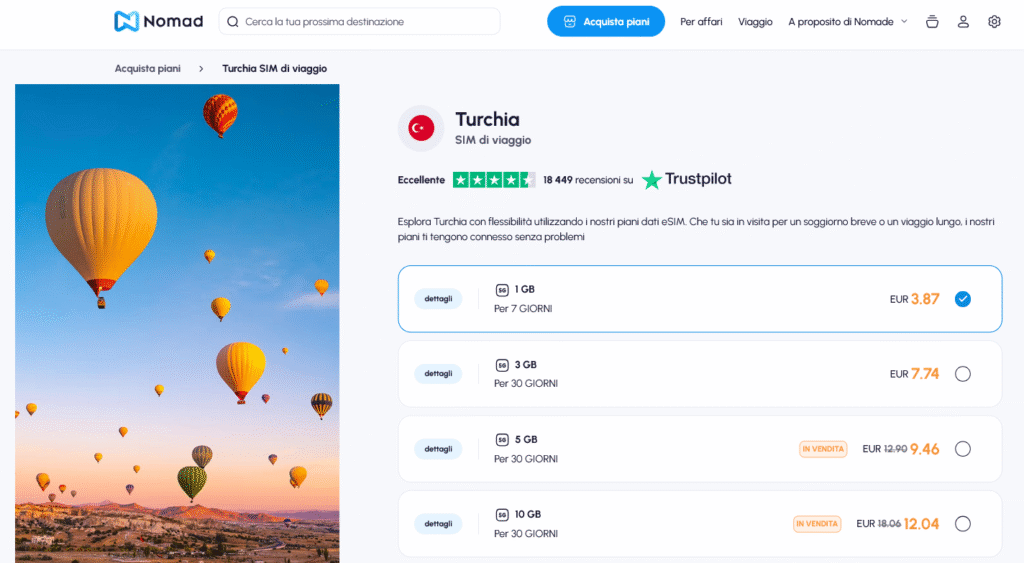The width and height of the screenshot is (1024, 563).
Task: Open the user account profile icon
Action: [x=963, y=21]
